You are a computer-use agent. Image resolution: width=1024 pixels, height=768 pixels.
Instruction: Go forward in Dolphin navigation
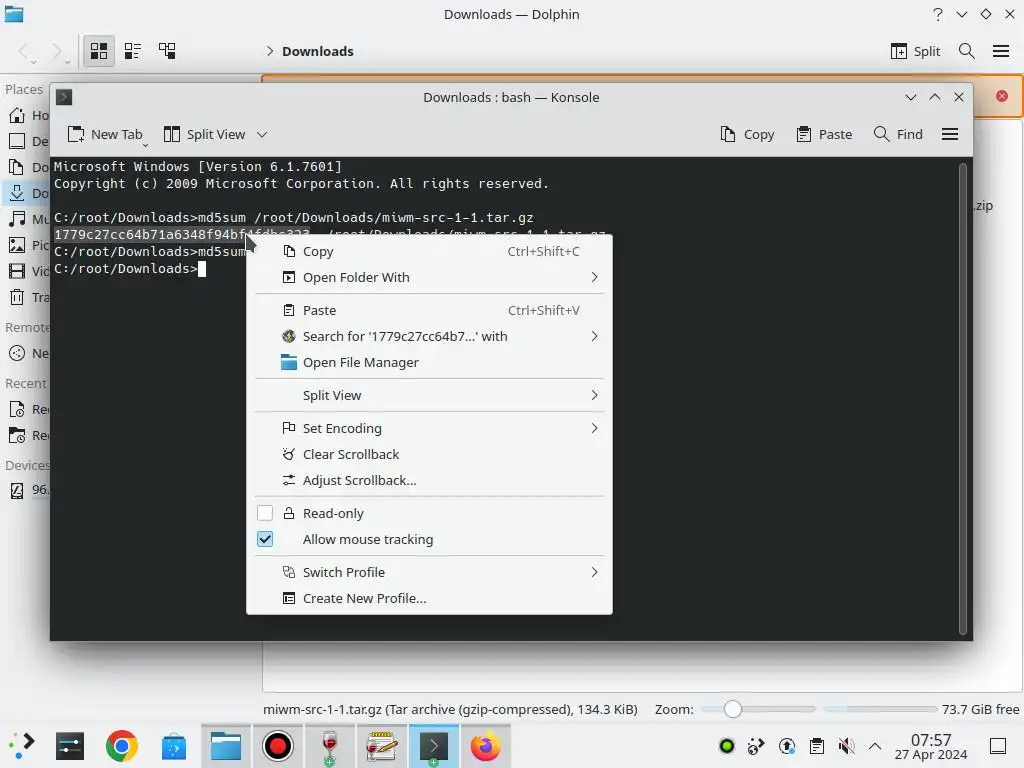(x=57, y=51)
